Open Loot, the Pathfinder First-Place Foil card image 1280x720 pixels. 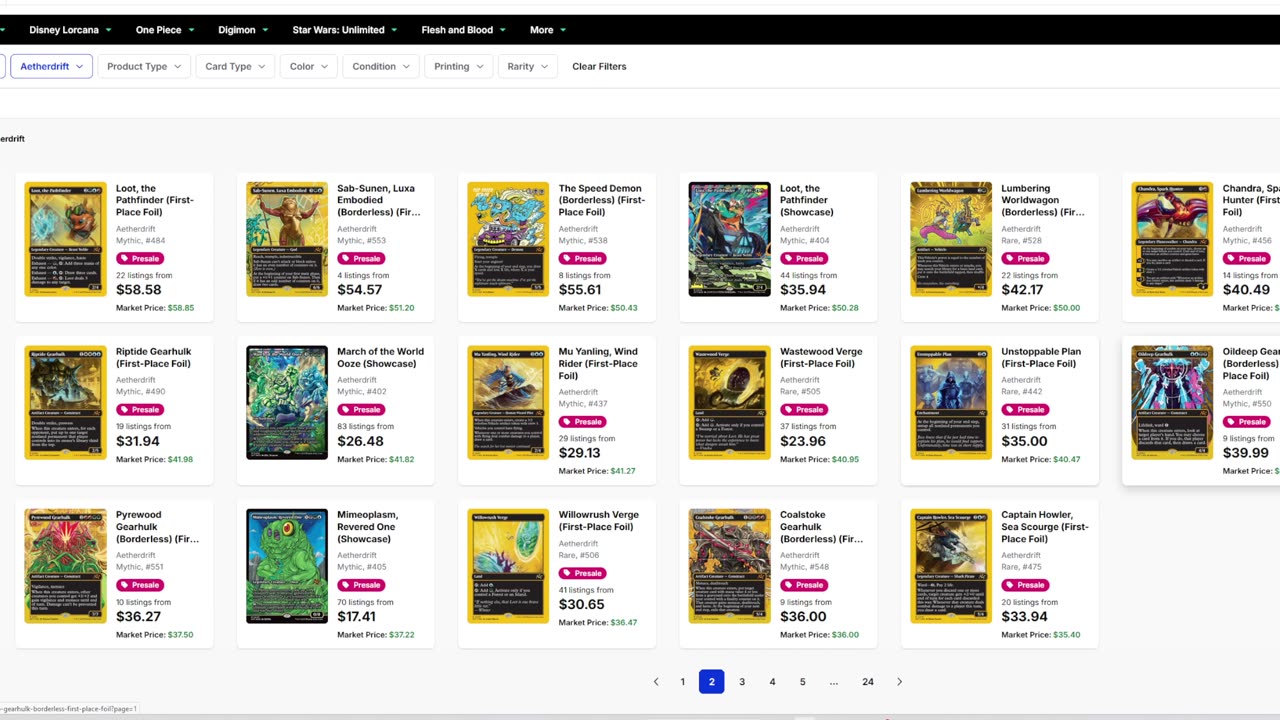click(65, 239)
